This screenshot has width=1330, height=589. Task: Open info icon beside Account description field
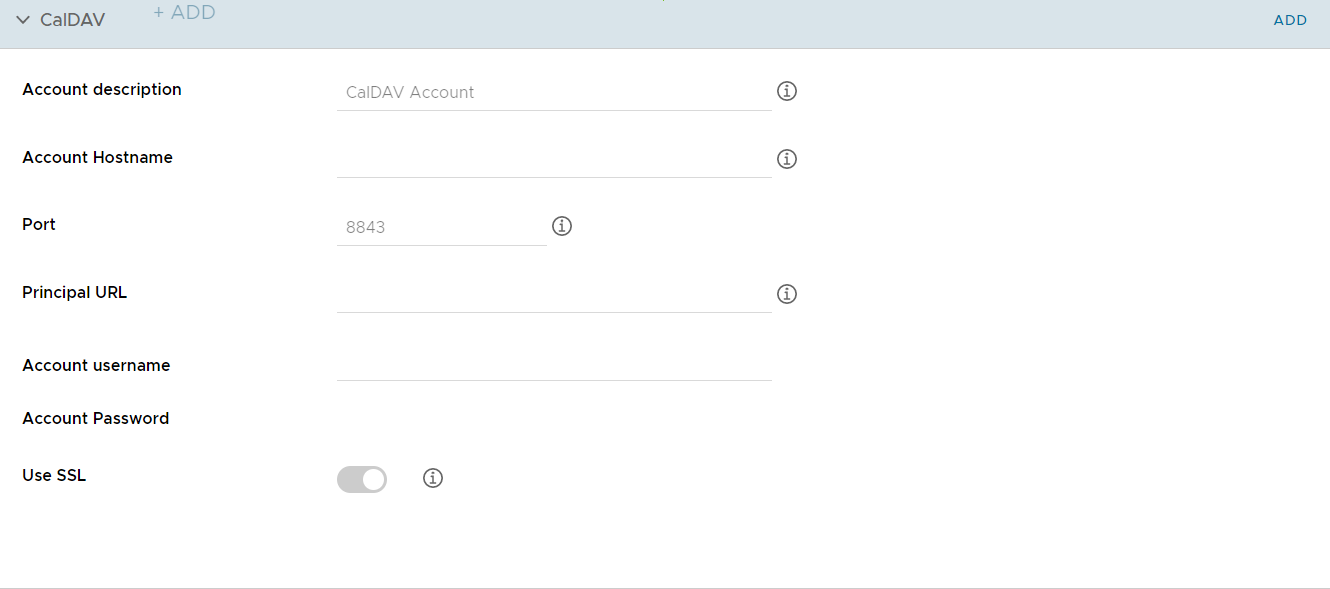787,91
